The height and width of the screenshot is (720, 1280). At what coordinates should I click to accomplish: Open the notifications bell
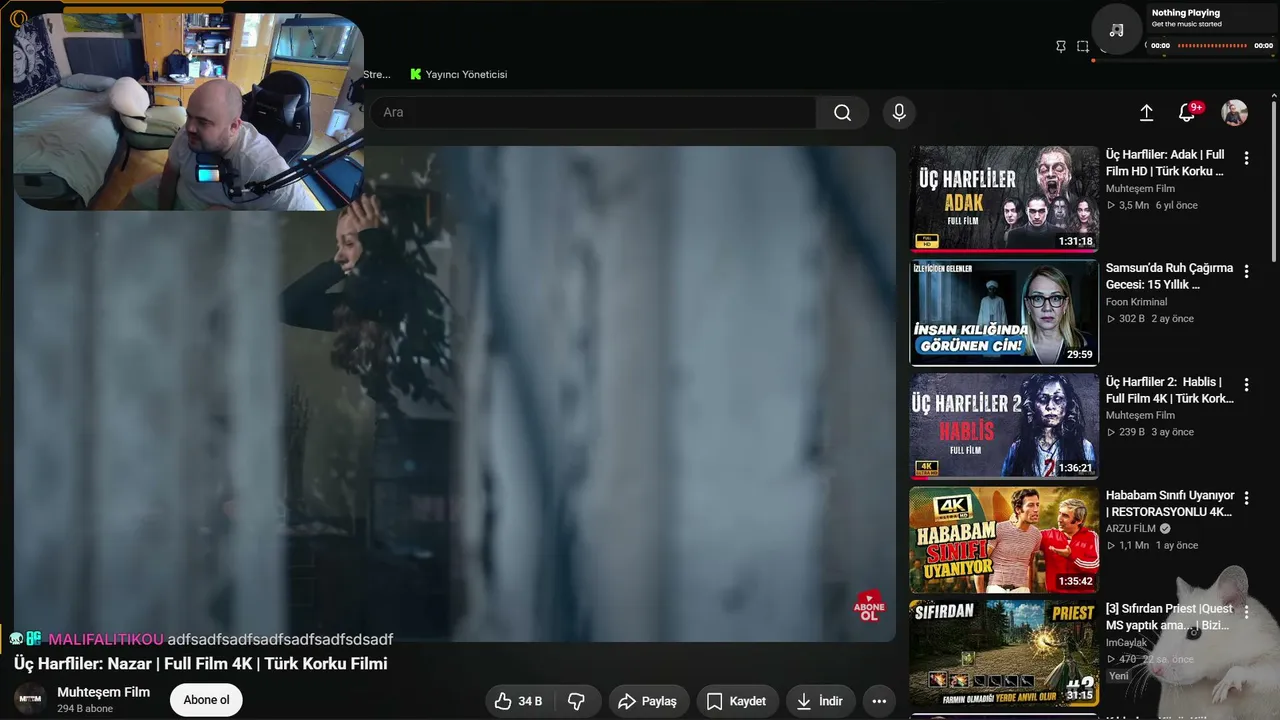1187,113
